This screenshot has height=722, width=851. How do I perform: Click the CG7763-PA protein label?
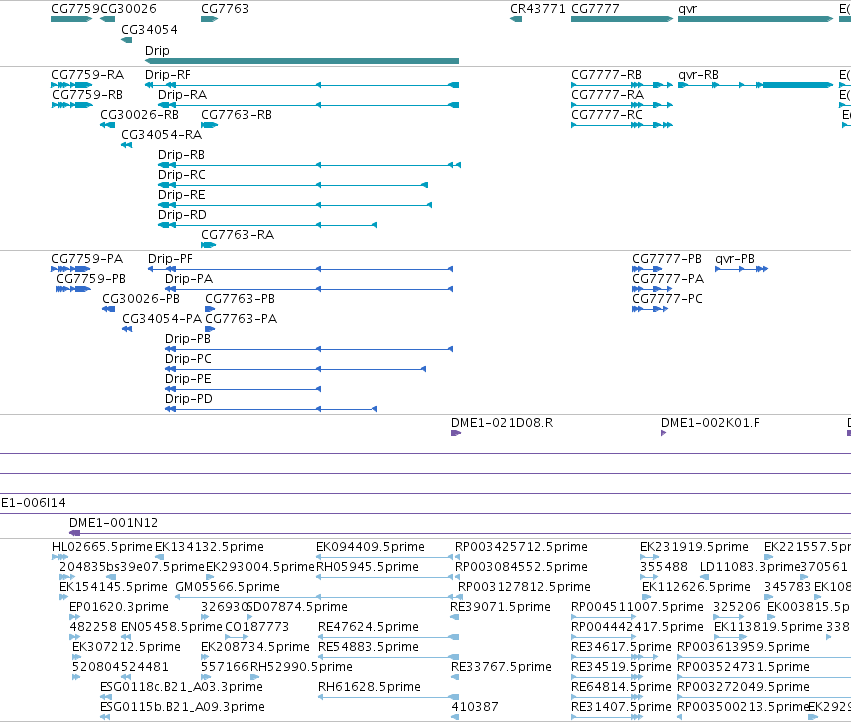click(241, 319)
